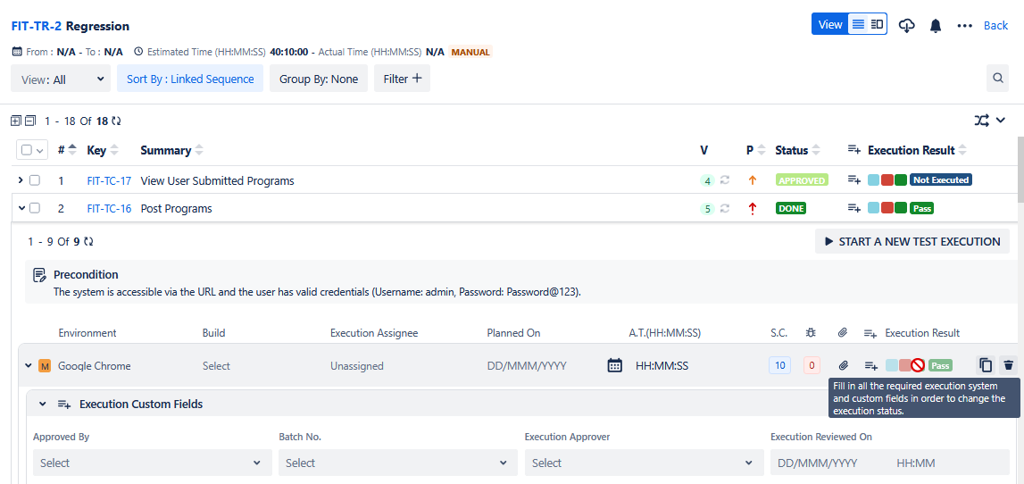Delete the Google Chrome execution with trash icon
The height and width of the screenshot is (484, 1024).
(x=1008, y=366)
